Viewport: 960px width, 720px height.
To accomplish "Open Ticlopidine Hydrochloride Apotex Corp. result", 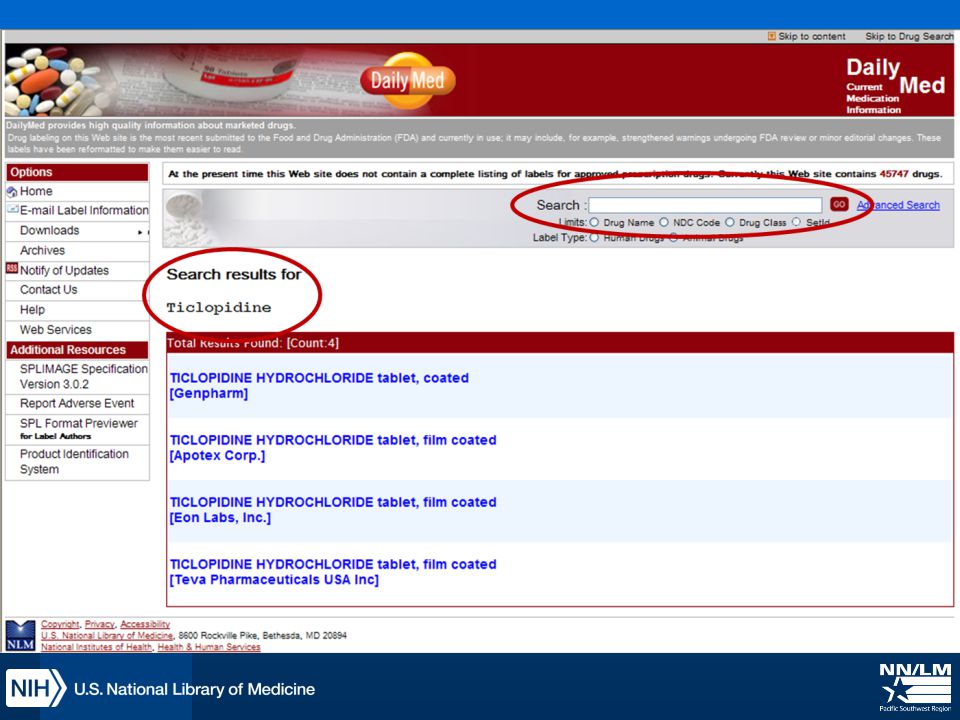I will click(333, 448).
